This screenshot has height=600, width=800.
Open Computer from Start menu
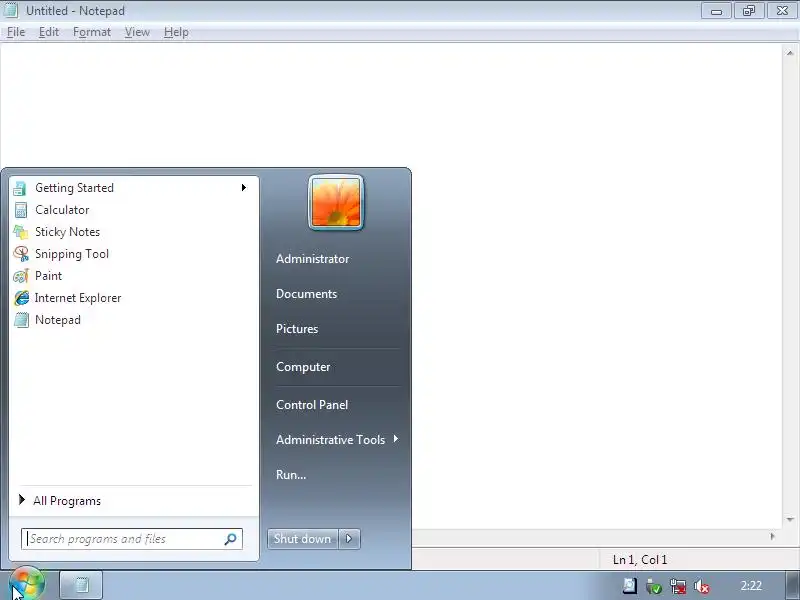[x=303, y=367]
